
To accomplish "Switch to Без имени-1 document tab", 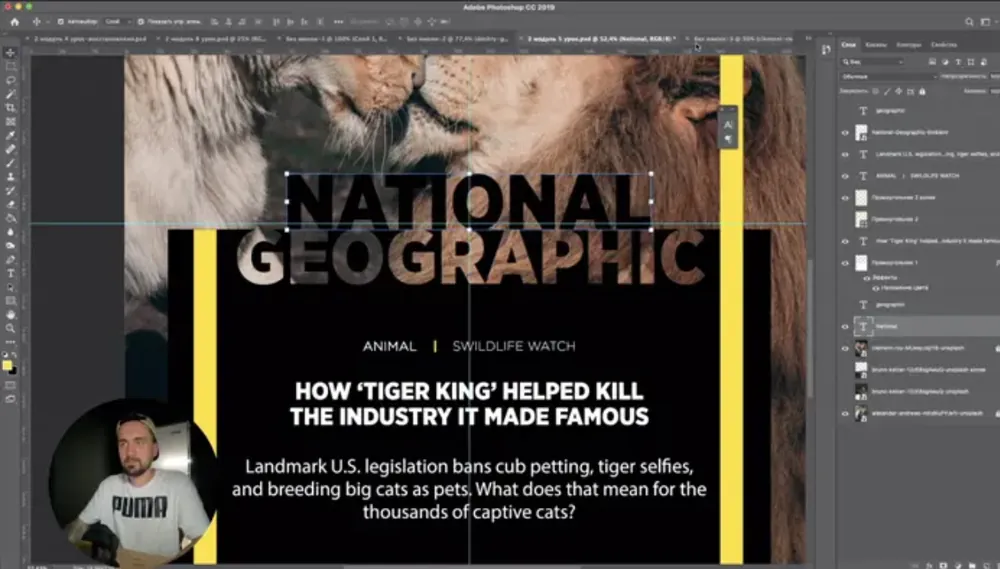I will [x=336, y=39].
